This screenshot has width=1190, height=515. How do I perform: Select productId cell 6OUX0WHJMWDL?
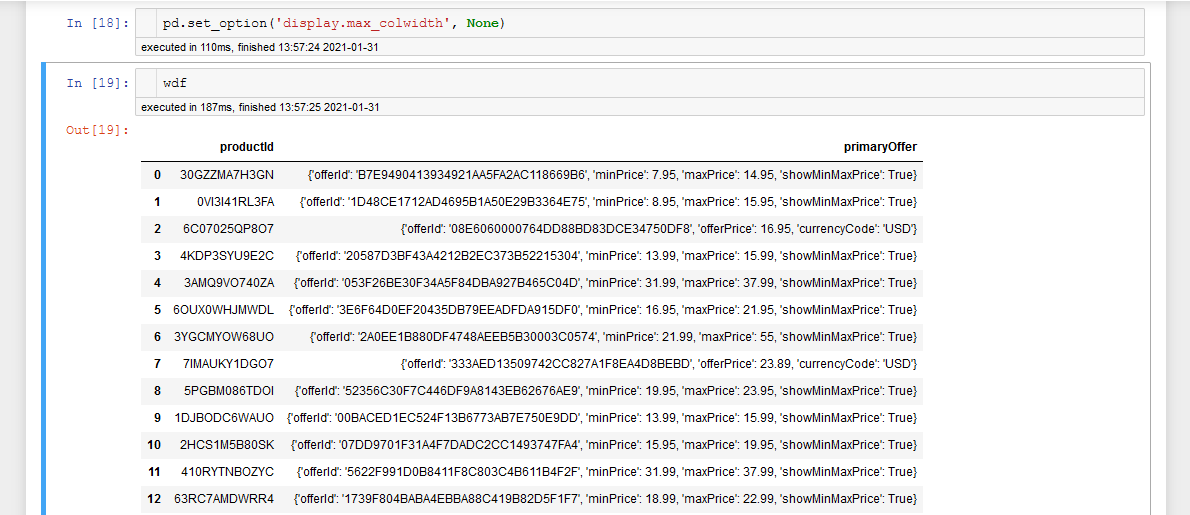pyautogui.click(x=224, y=309)
